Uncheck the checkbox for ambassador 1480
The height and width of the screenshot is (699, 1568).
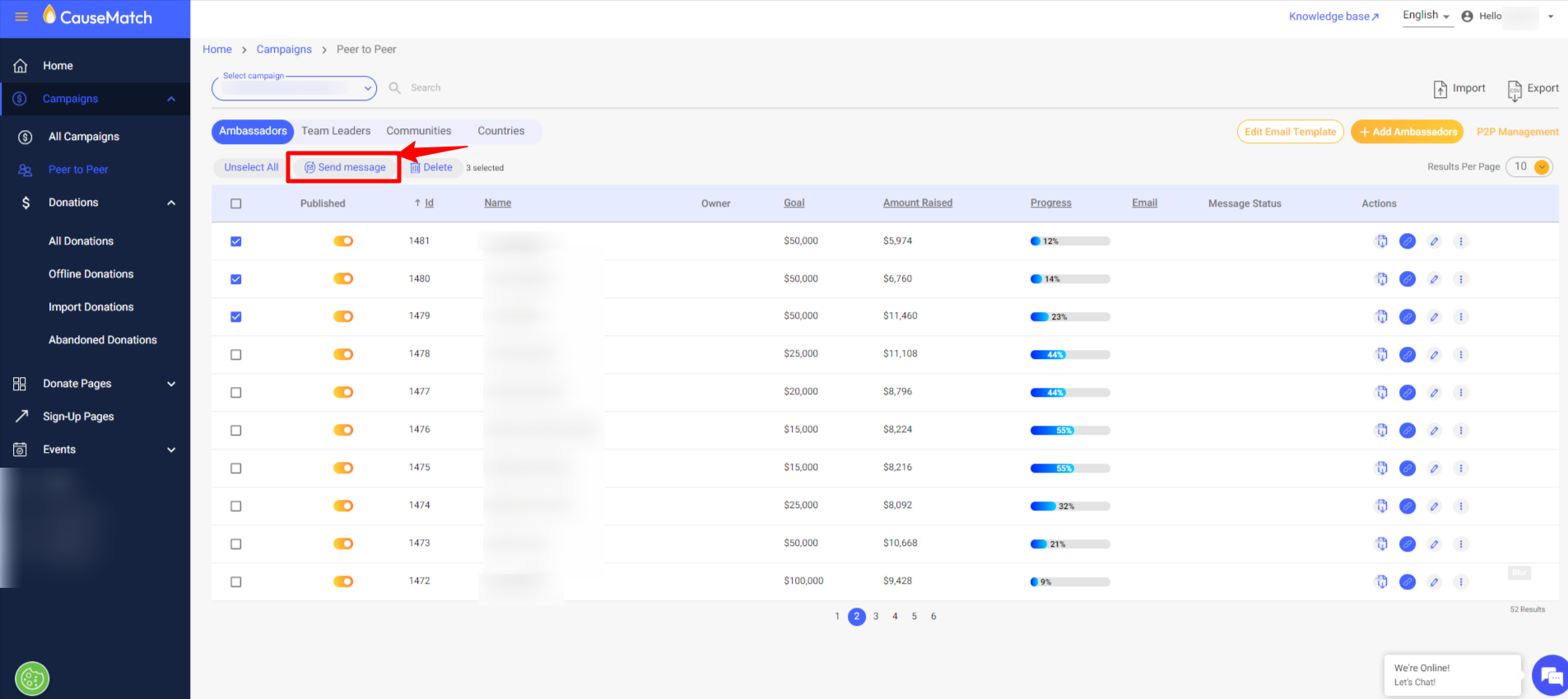point(236,279)
